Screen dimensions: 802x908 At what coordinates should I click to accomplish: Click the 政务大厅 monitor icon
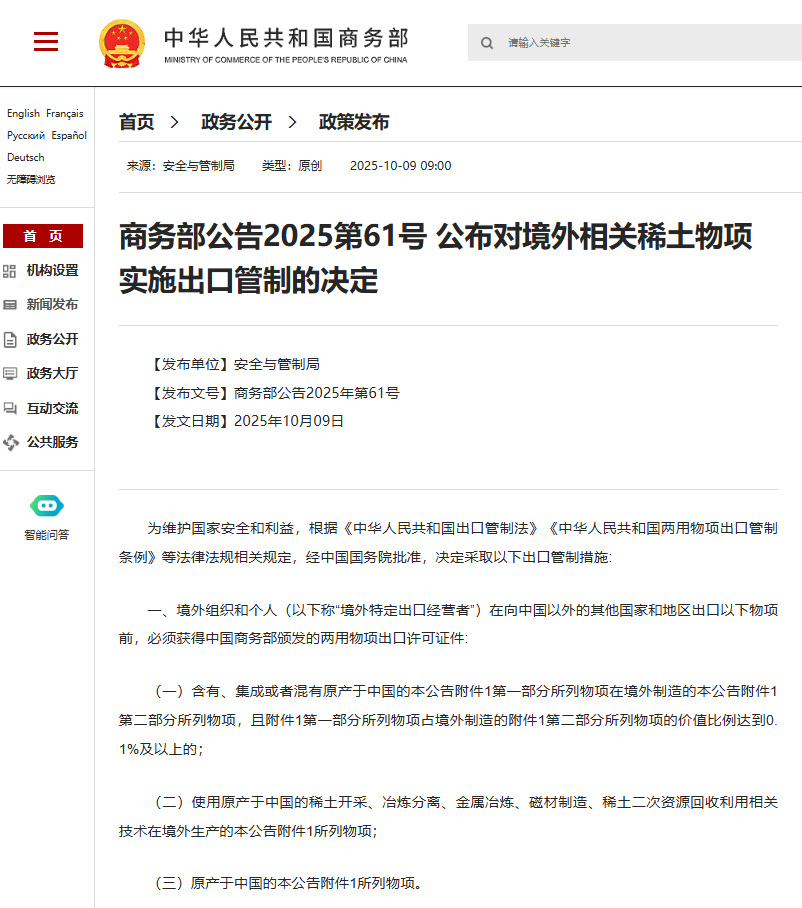tap(10, 374)
